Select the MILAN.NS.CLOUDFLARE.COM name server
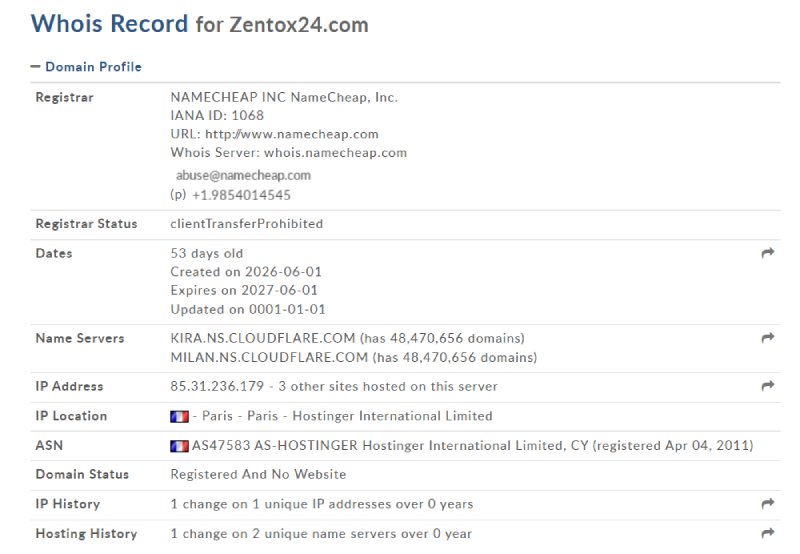The width and height of the screenshot is (800, 554). (269, 357)
